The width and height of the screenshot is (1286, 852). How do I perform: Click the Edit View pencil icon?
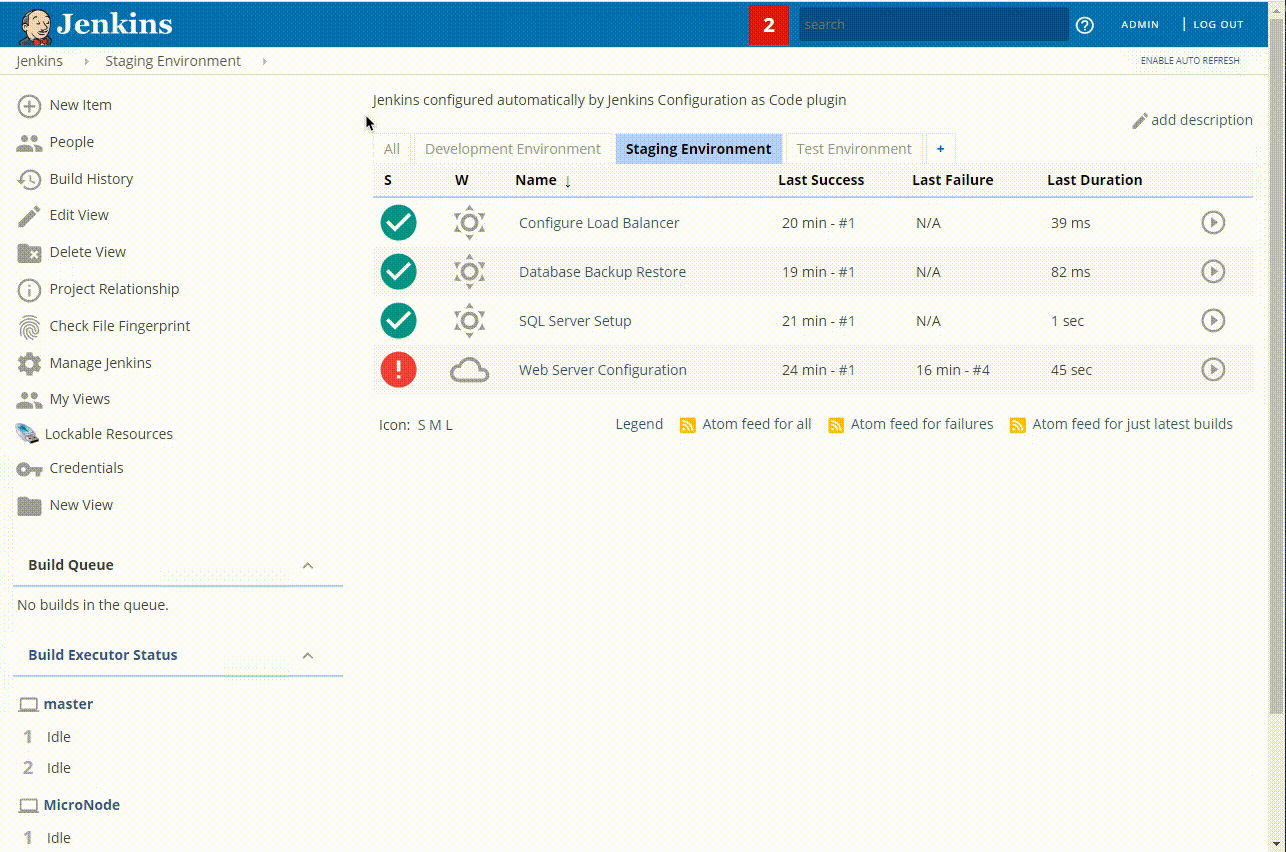30,215
